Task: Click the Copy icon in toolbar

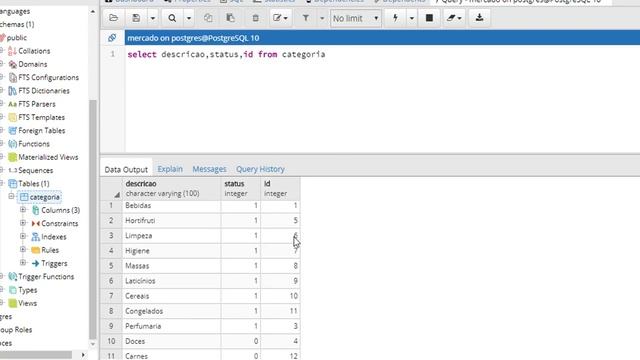Action: click(208, 18)
